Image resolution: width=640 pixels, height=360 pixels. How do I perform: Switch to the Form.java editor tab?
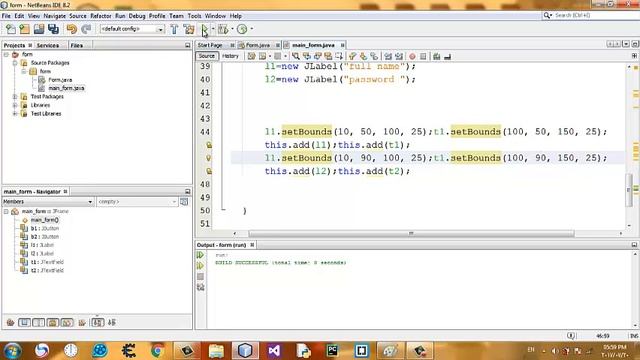(x=257, y=45)
